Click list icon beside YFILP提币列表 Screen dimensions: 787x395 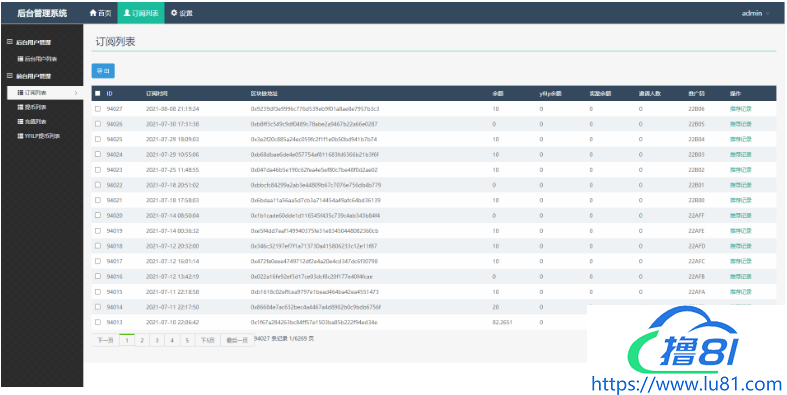21,136
